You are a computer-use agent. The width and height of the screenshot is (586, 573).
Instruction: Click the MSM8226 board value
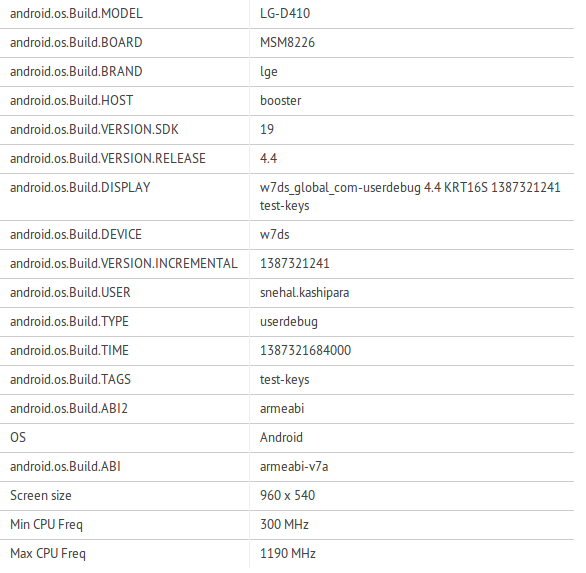[287, 43]
